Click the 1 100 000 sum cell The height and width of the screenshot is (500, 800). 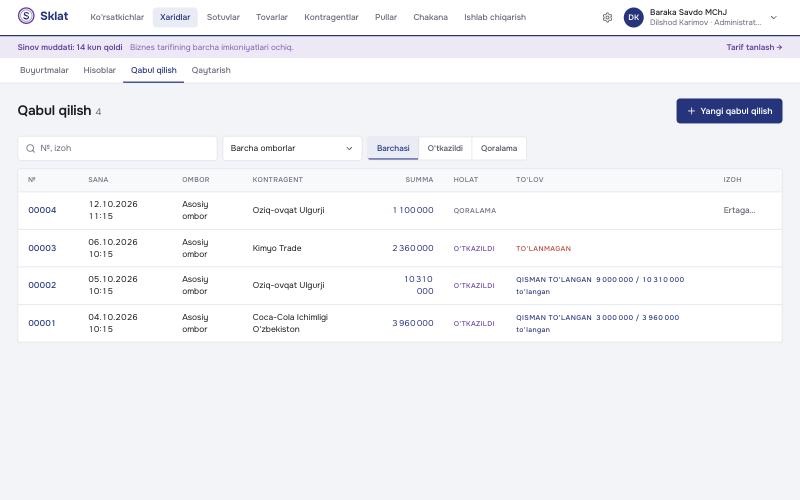coord(413,210)
